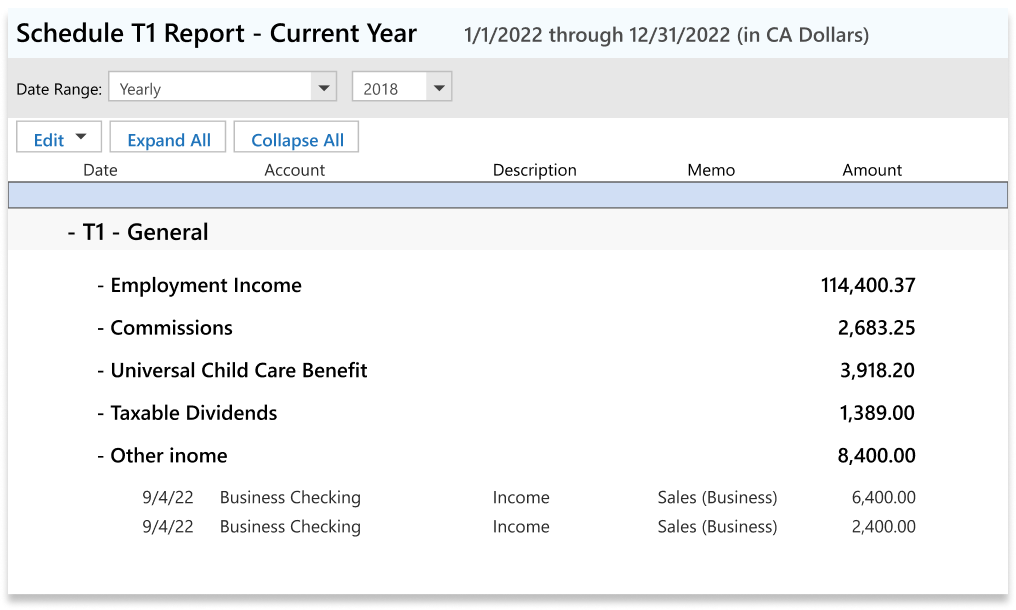
Task: Click the Employment Income total 114,400.37
Action: click(867, 286)
